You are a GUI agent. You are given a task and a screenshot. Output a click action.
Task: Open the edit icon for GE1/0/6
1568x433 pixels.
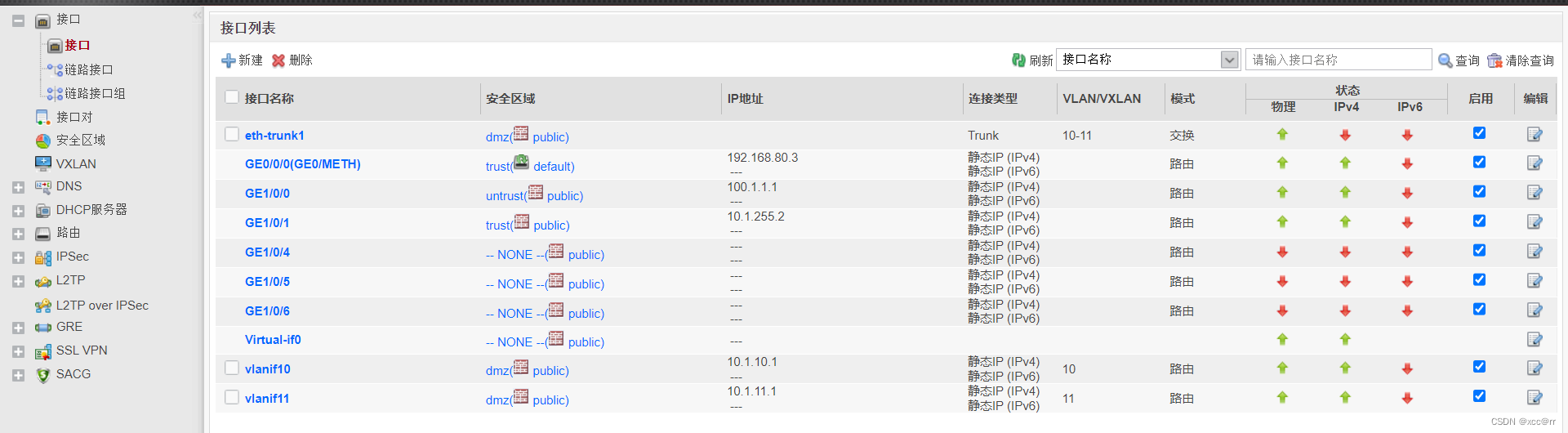1535,310
